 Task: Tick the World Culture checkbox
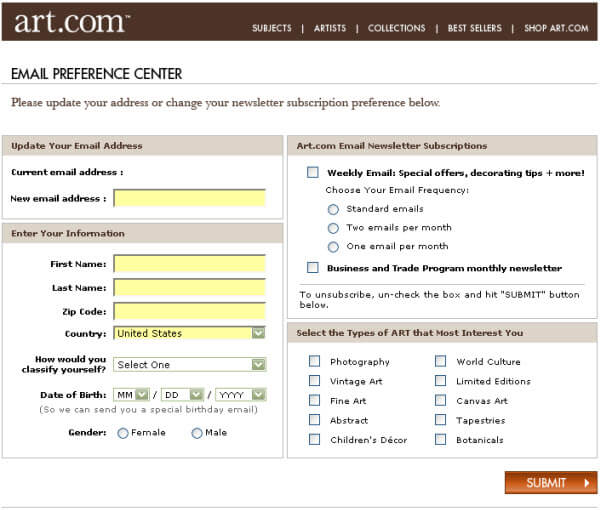click(440, 361)
